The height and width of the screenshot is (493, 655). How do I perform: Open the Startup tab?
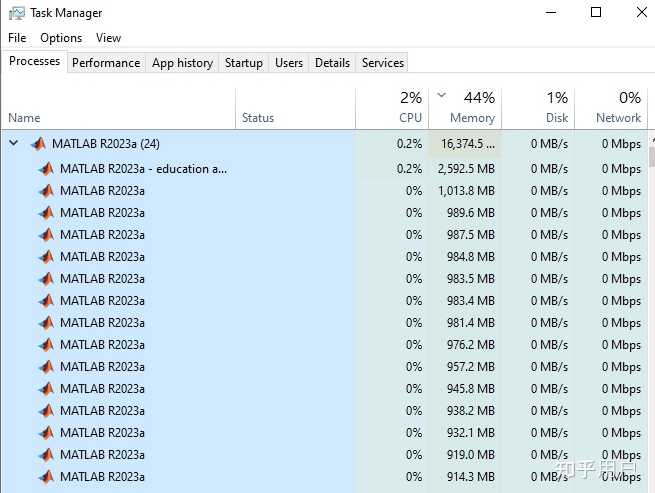(244, 63)
